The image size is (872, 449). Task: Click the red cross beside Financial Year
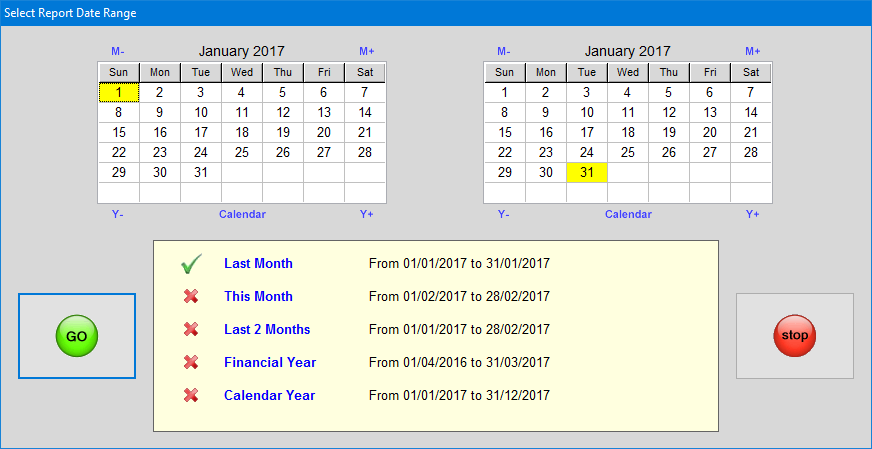(x=191, y=362)
